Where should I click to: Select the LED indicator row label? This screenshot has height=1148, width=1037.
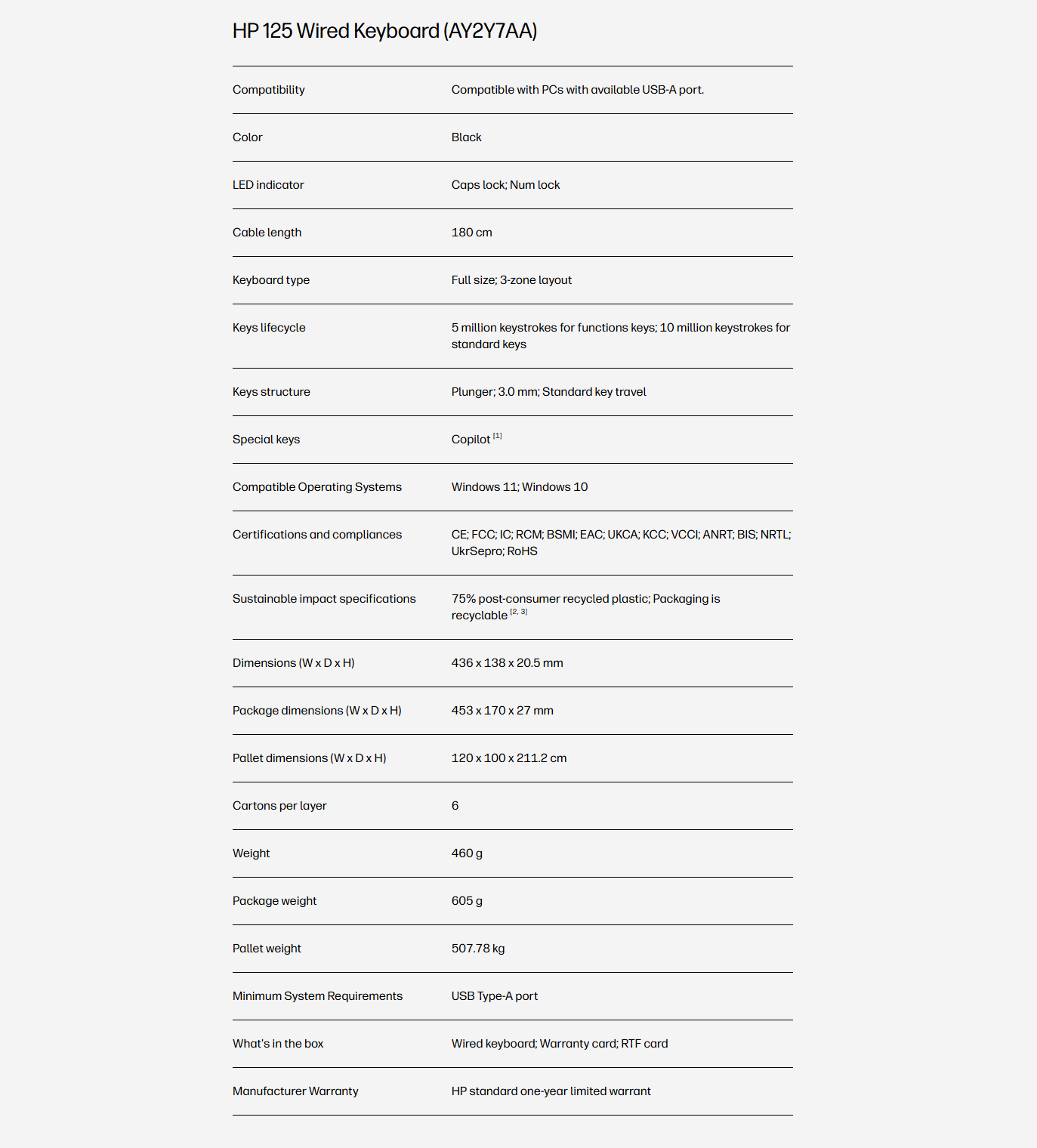268,185
